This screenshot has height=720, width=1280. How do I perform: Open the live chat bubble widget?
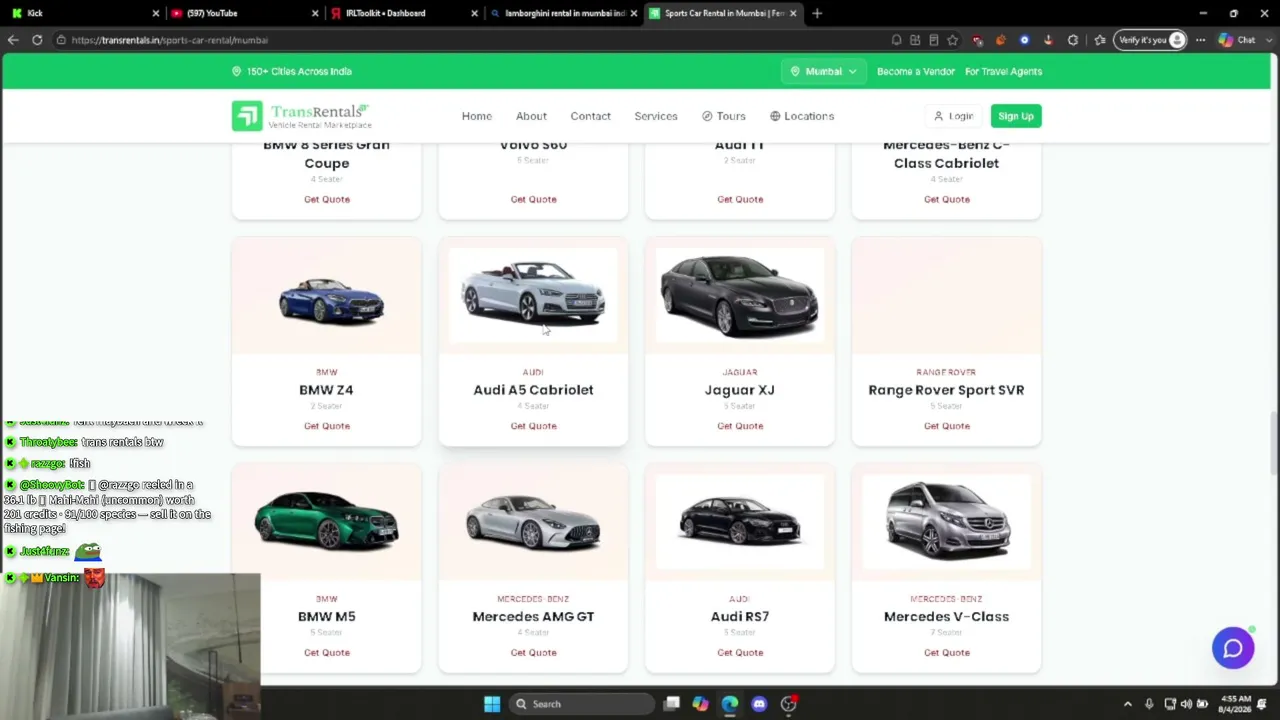click(x=1233, y=648)
